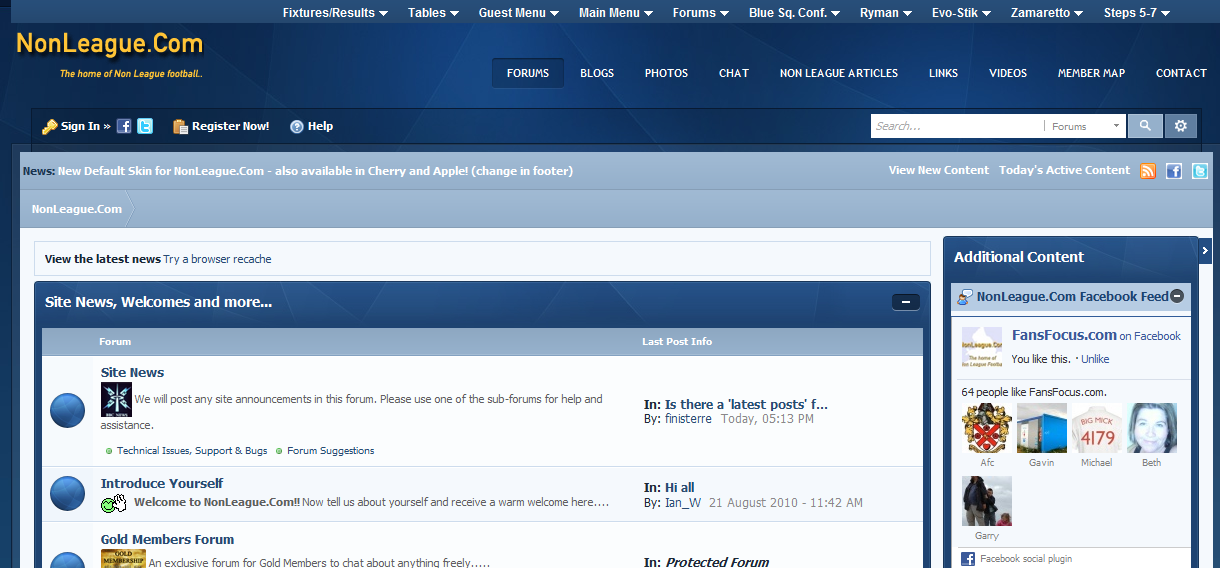The height and width of the screenshot is (568, 1220).
Task: Collapse the Site News, Welcomes category
Action: click(x=906, y=302)
